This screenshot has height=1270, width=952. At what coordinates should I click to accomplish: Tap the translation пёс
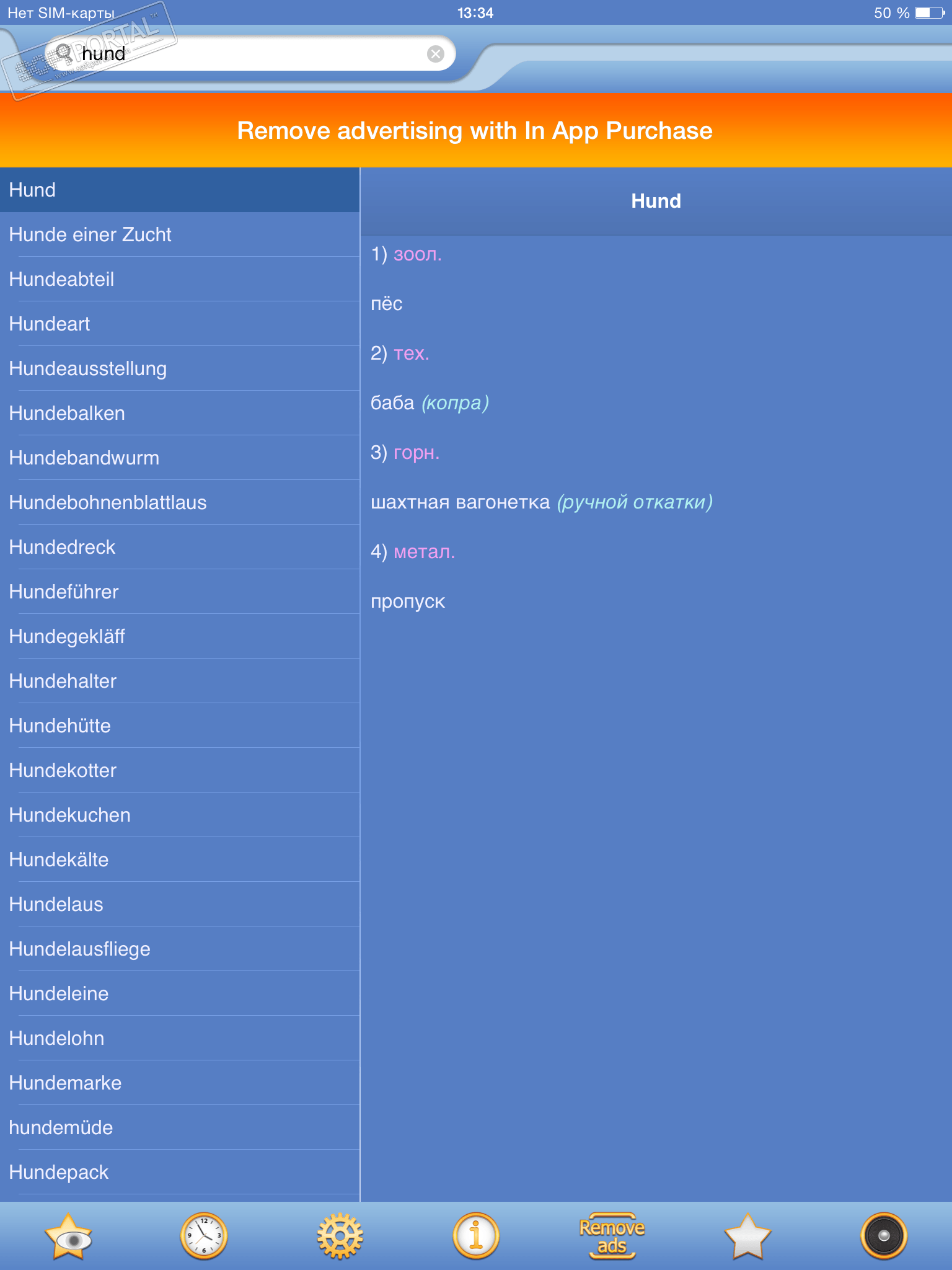(x=387, y=304)
